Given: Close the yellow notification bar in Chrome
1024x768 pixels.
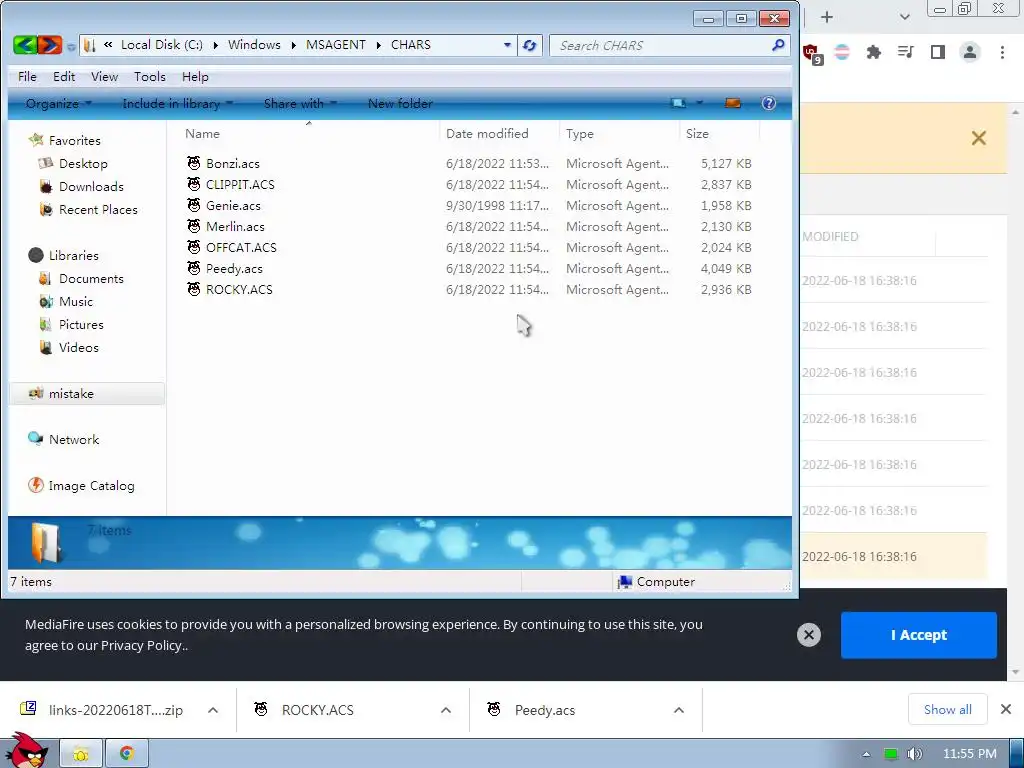Looking at the screenshot, I should pos(978,138).
